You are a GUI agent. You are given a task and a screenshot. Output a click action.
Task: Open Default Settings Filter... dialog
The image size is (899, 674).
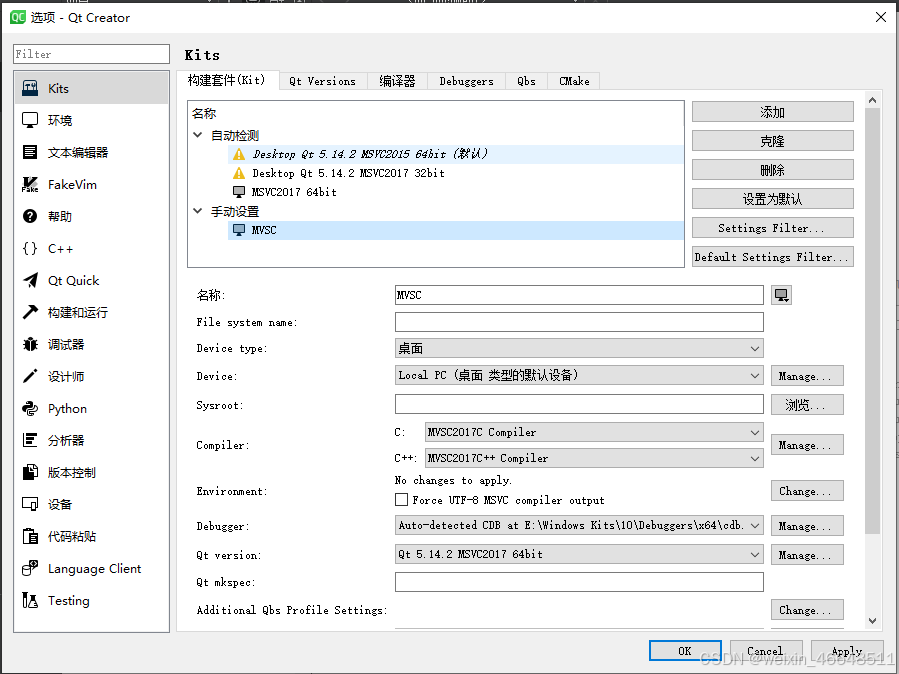click(772, 257)
